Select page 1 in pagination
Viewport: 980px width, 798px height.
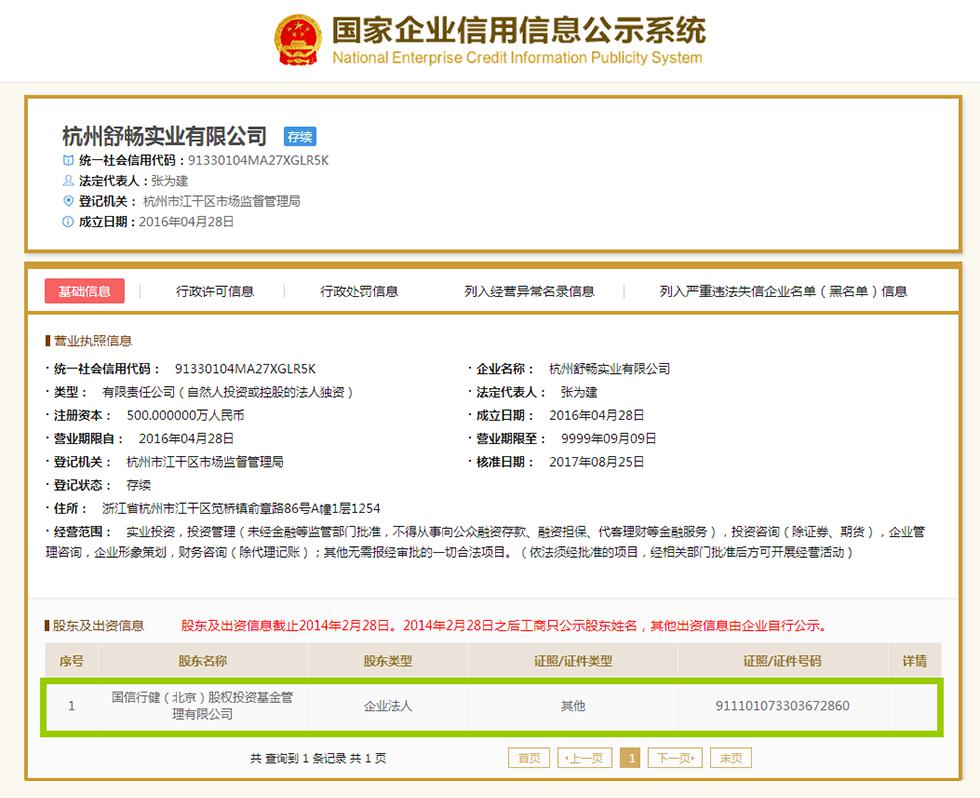pyautogui.click(x=631, y=758)
